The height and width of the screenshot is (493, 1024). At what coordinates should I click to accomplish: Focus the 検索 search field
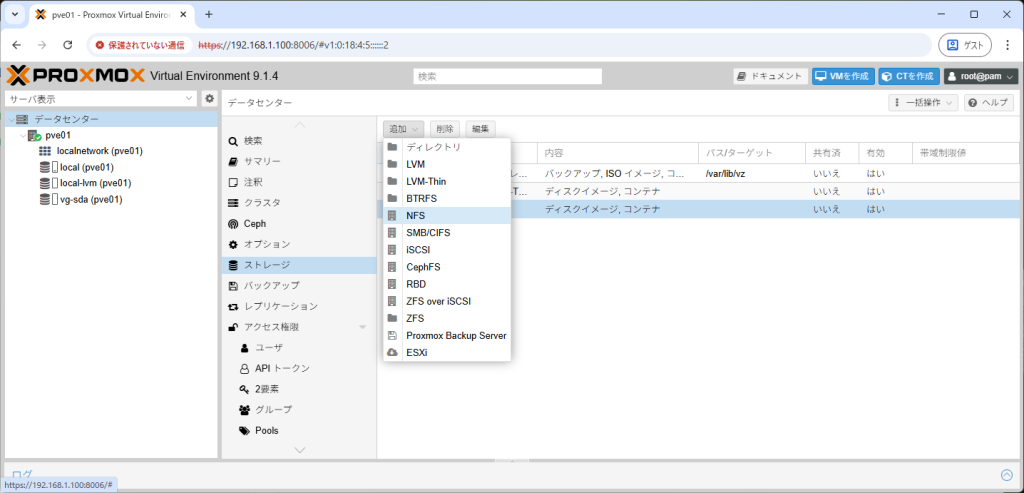coord(507,76)
